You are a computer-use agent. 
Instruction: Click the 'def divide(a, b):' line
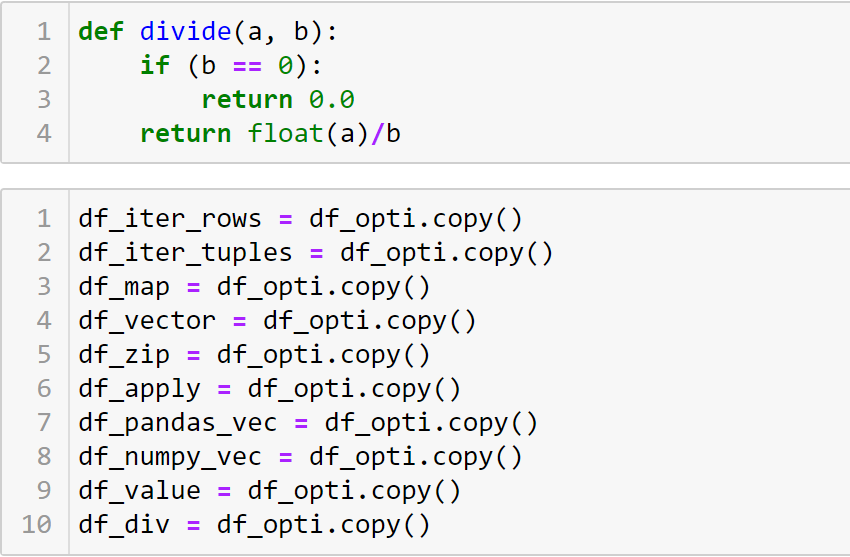coord(208,32)
